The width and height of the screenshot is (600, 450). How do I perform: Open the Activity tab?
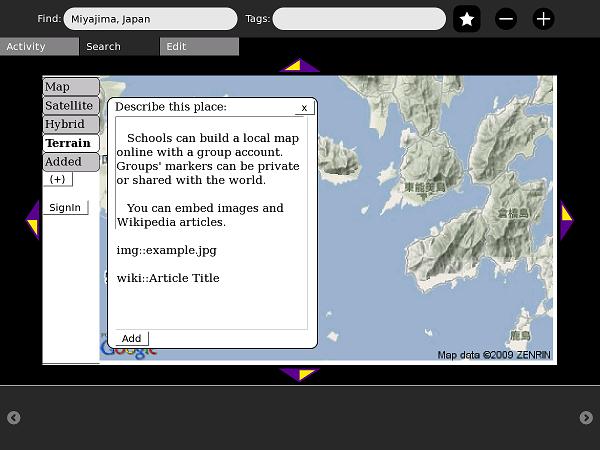tap(39, 47)
